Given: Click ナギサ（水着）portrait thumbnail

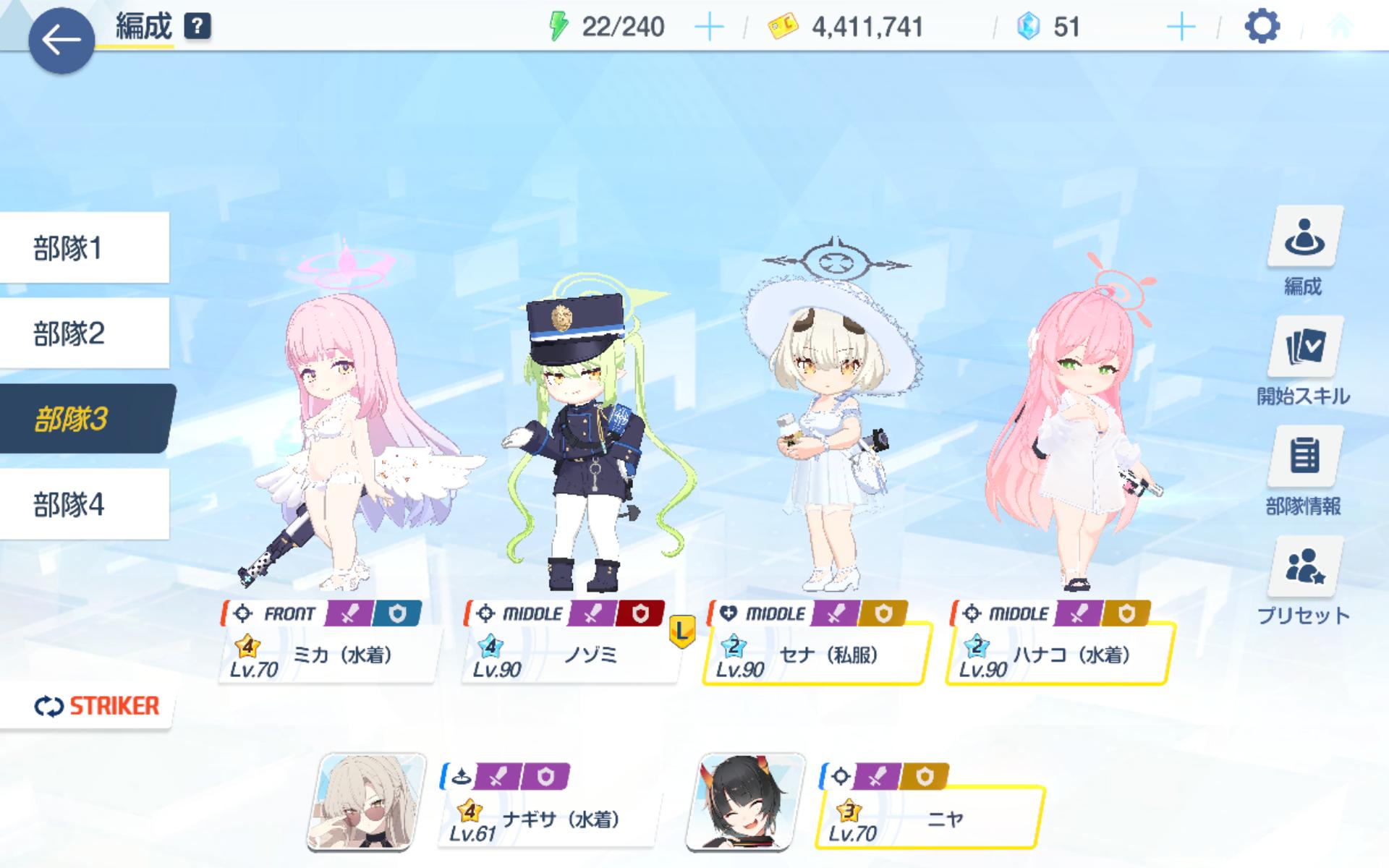Looking at the screenshot, I should (x=366, y=801).
